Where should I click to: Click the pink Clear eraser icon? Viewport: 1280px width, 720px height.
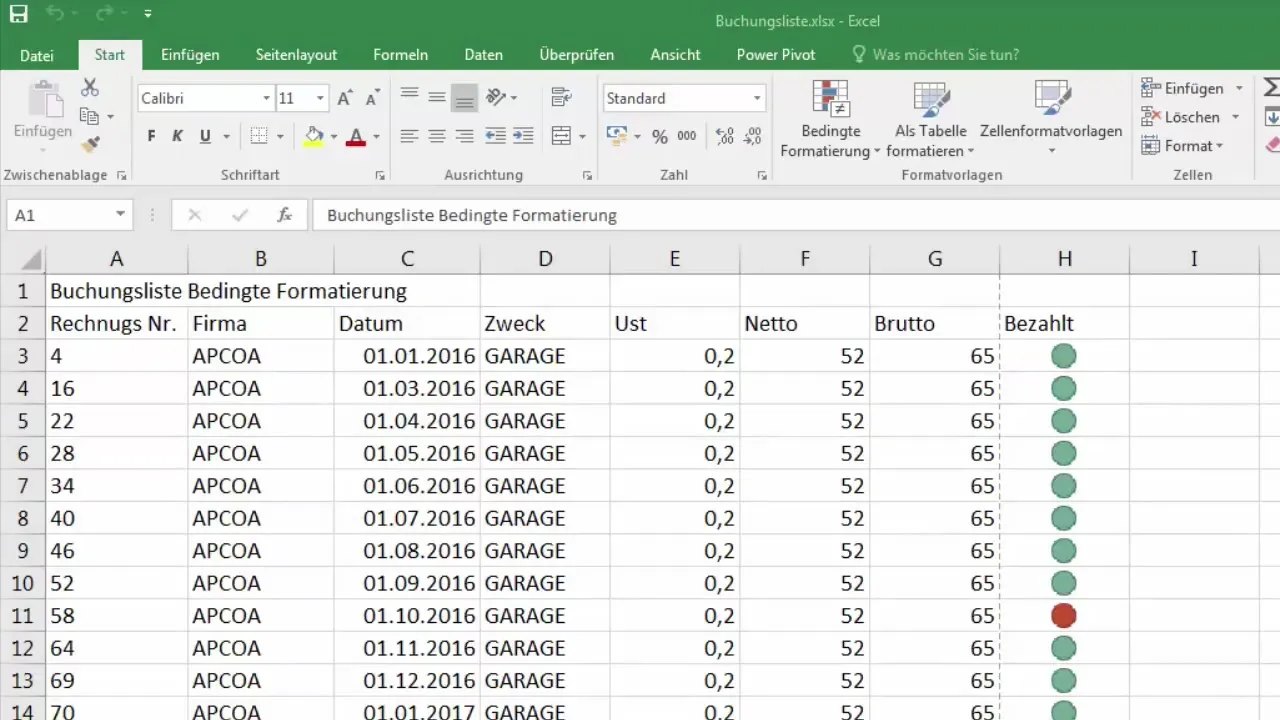[1272, 146]
